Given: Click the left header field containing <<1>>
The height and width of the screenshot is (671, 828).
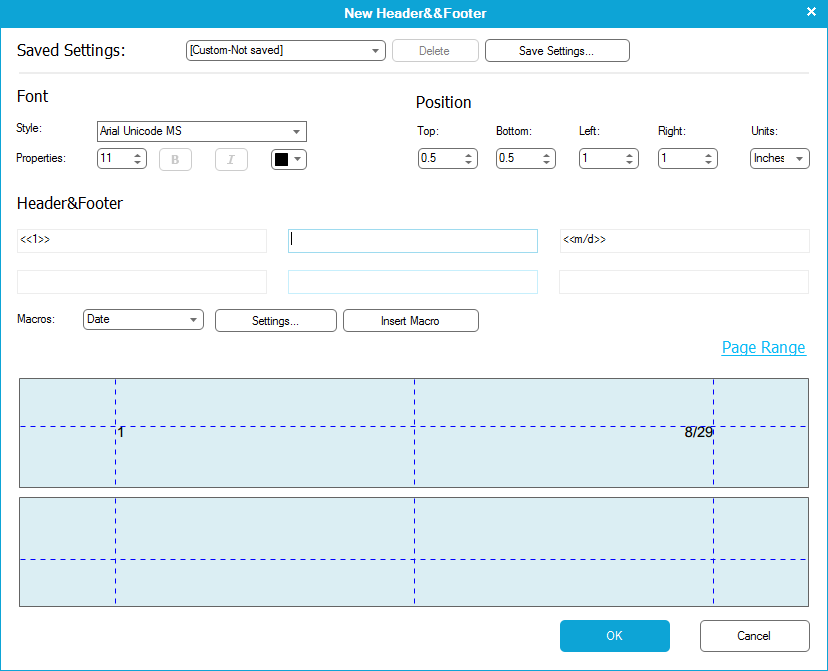Looking at the screenshot, I should click(142, 241).
